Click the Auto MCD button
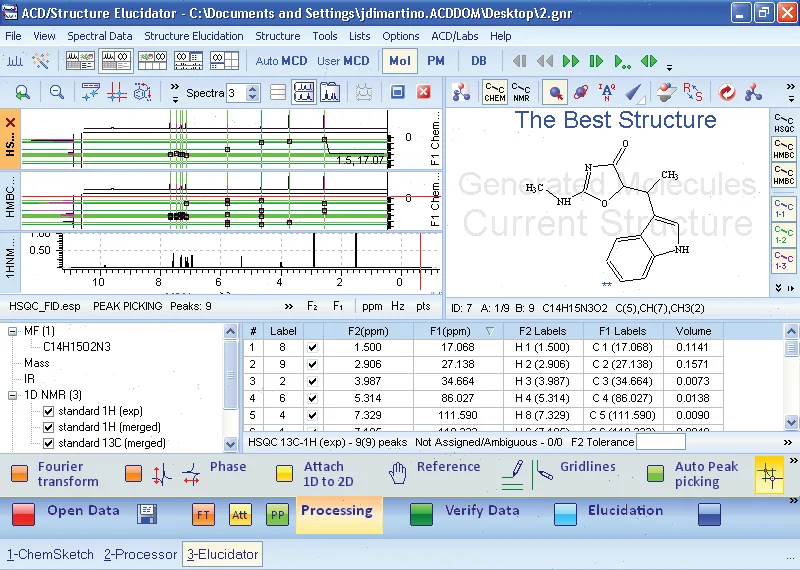Viewport: 800px width, 570px height. tap(281, 61)
